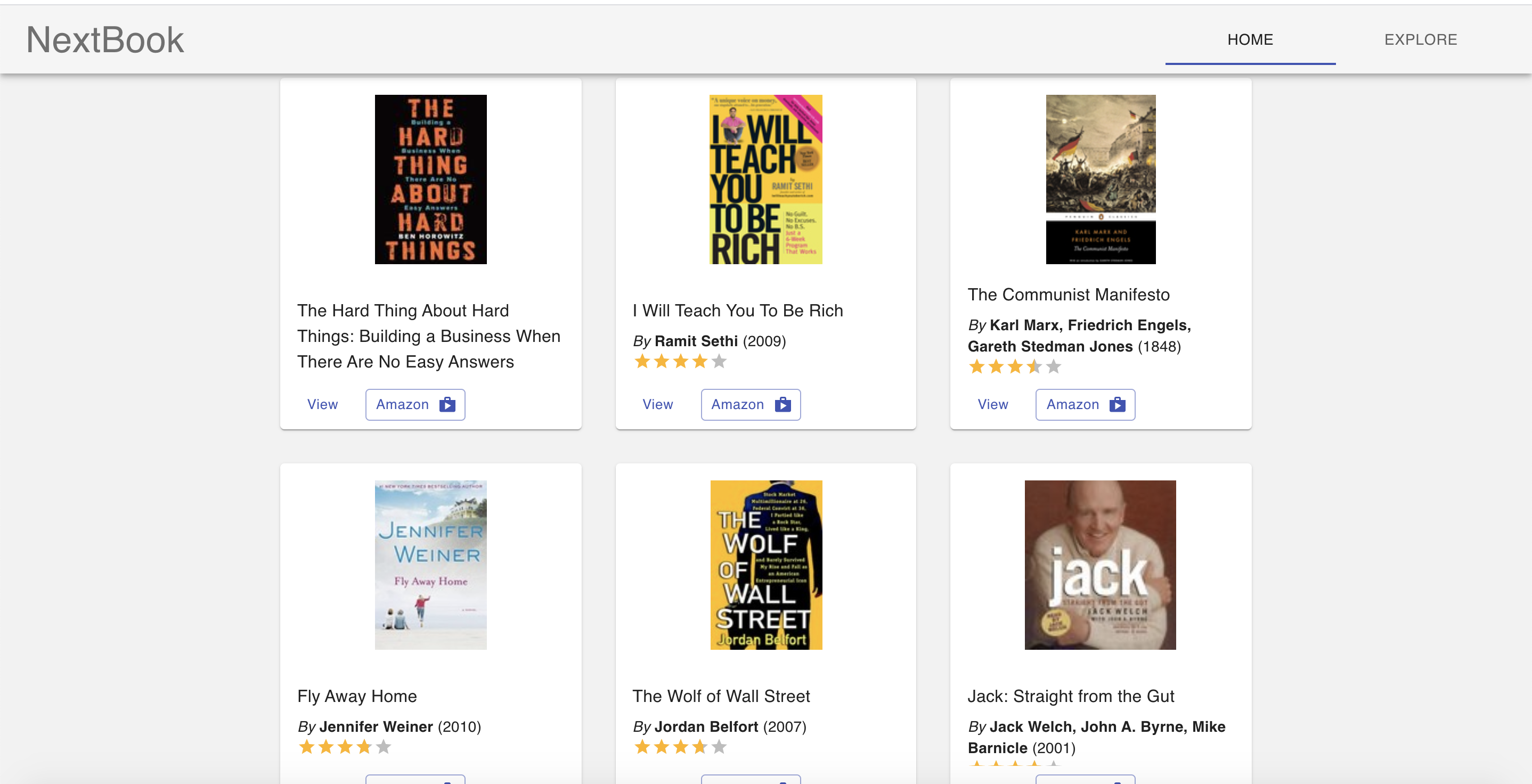1532x784 pixels.
Task: Click star rating for The Communist Manifesto
Action: pos(1015,366)
